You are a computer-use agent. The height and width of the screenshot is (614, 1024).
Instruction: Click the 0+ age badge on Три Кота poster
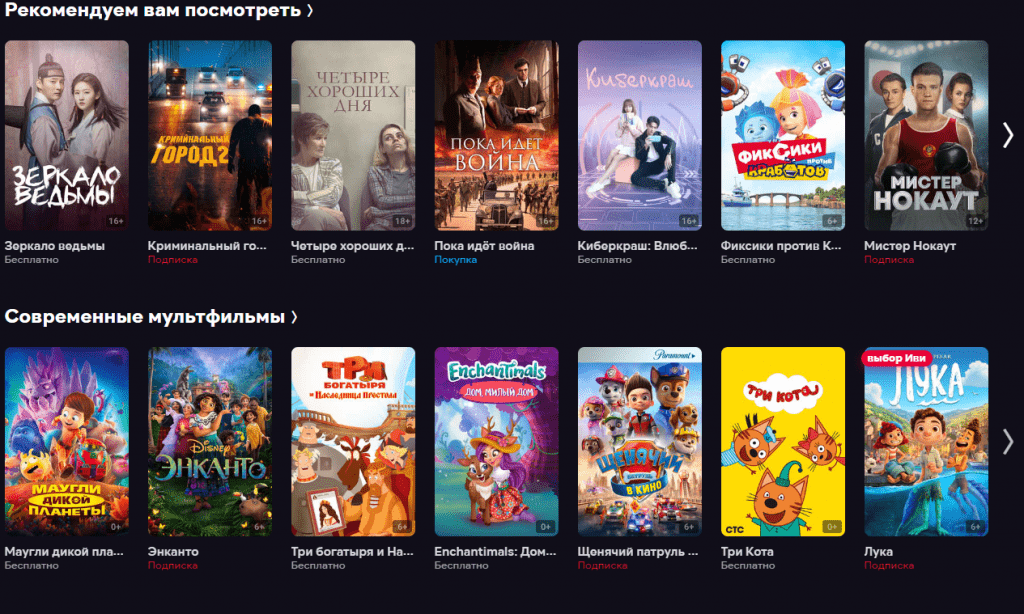point(832,526)
